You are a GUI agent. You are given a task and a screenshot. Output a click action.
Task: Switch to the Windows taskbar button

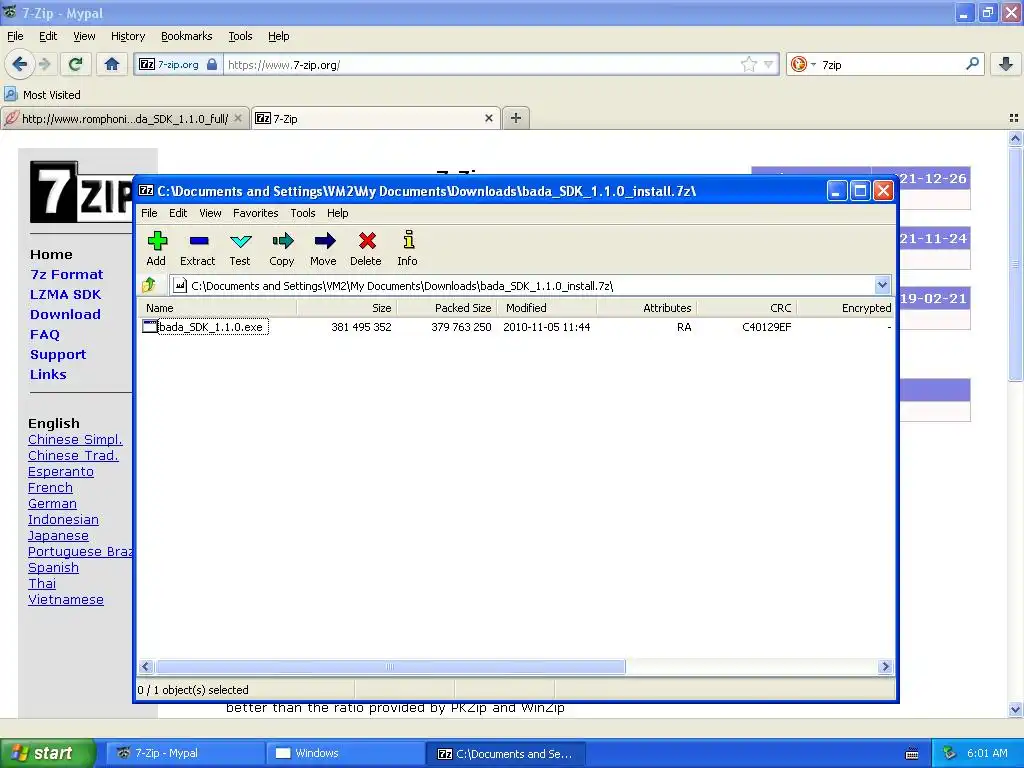tap(345, 753)
